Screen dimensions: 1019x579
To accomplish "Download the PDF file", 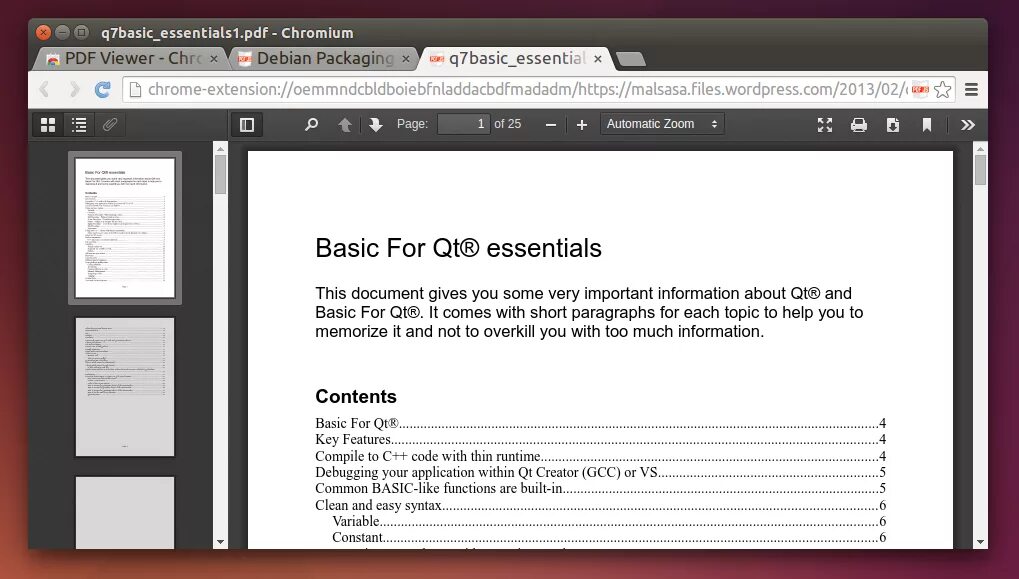I will point(893,125).
